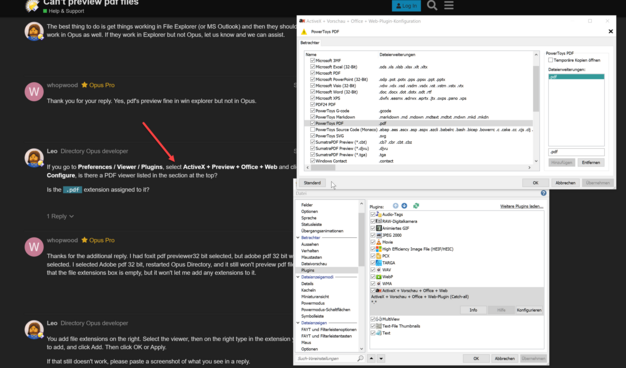Click the Audio-Tags plugin icon
Image resolution: width=626 pixels, height=368 pixels.
click(379, 214)
